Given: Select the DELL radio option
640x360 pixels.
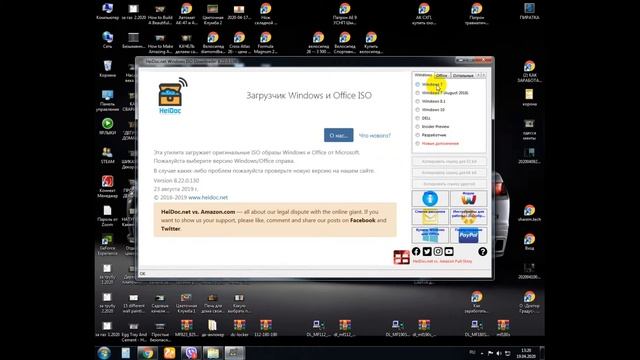Looking at the screenshot, I should (x=418, y=118).
